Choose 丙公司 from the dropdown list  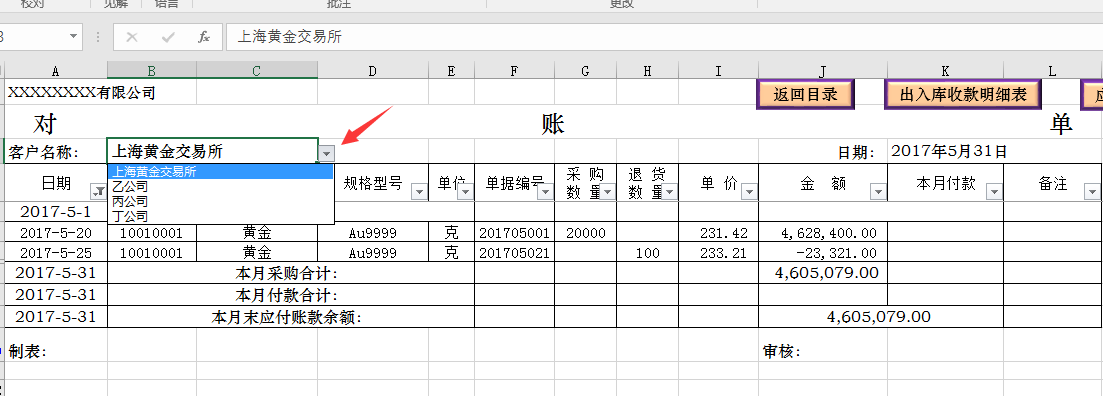pos(220,201)
